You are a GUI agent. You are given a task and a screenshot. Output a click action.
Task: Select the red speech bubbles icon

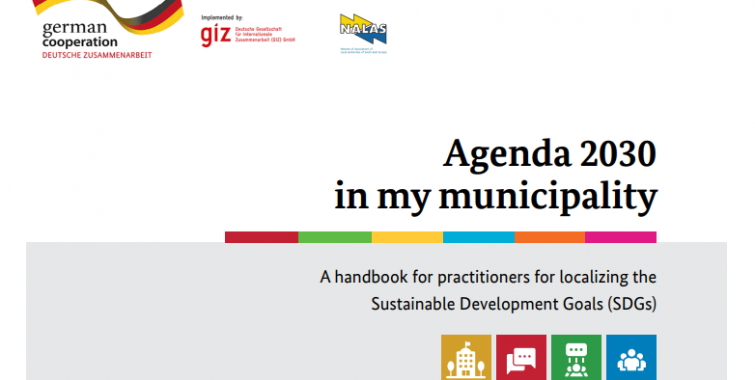click(521, 357)
